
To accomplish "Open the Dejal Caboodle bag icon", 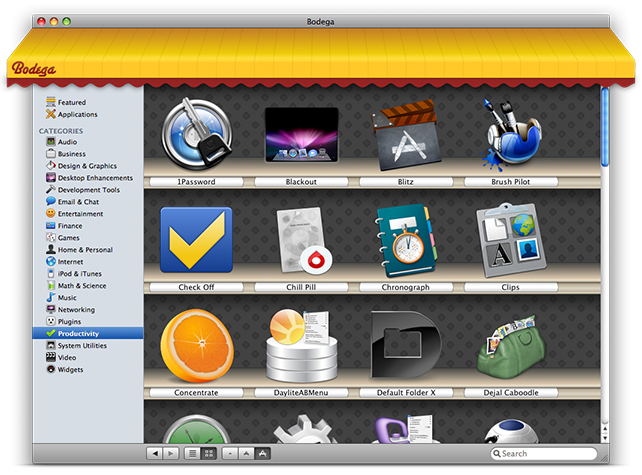I will tap(511, 347).
